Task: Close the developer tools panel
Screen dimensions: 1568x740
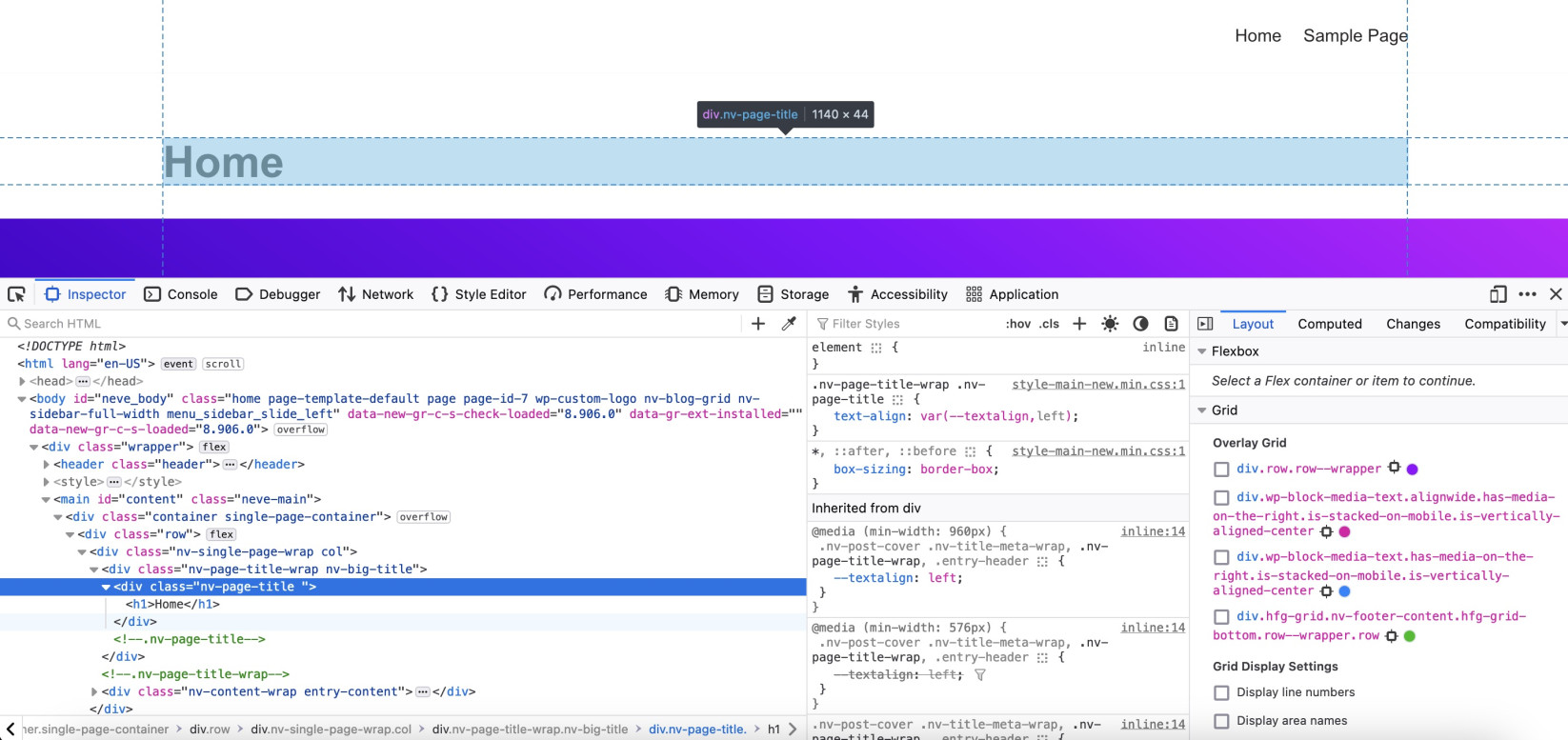Action: (1556, 294)
